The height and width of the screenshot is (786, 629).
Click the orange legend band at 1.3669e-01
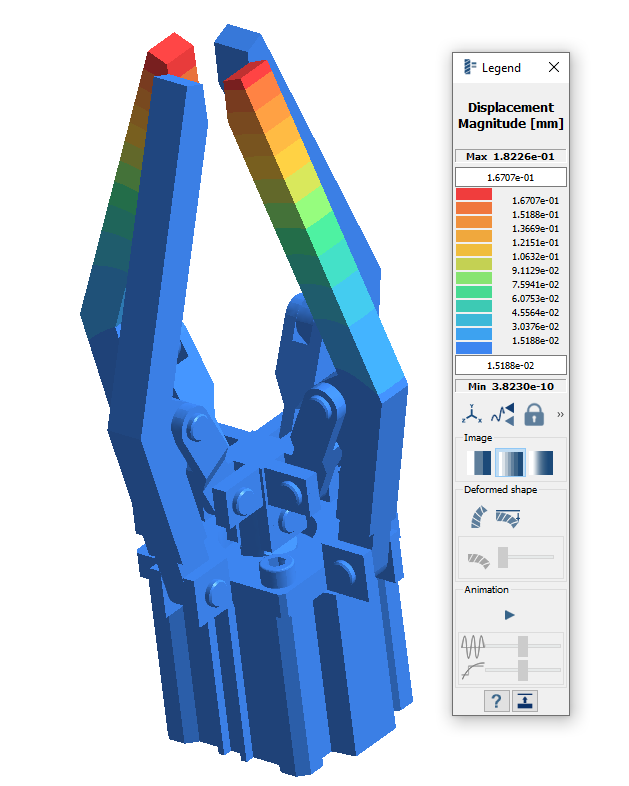click(x=474, y=222)
